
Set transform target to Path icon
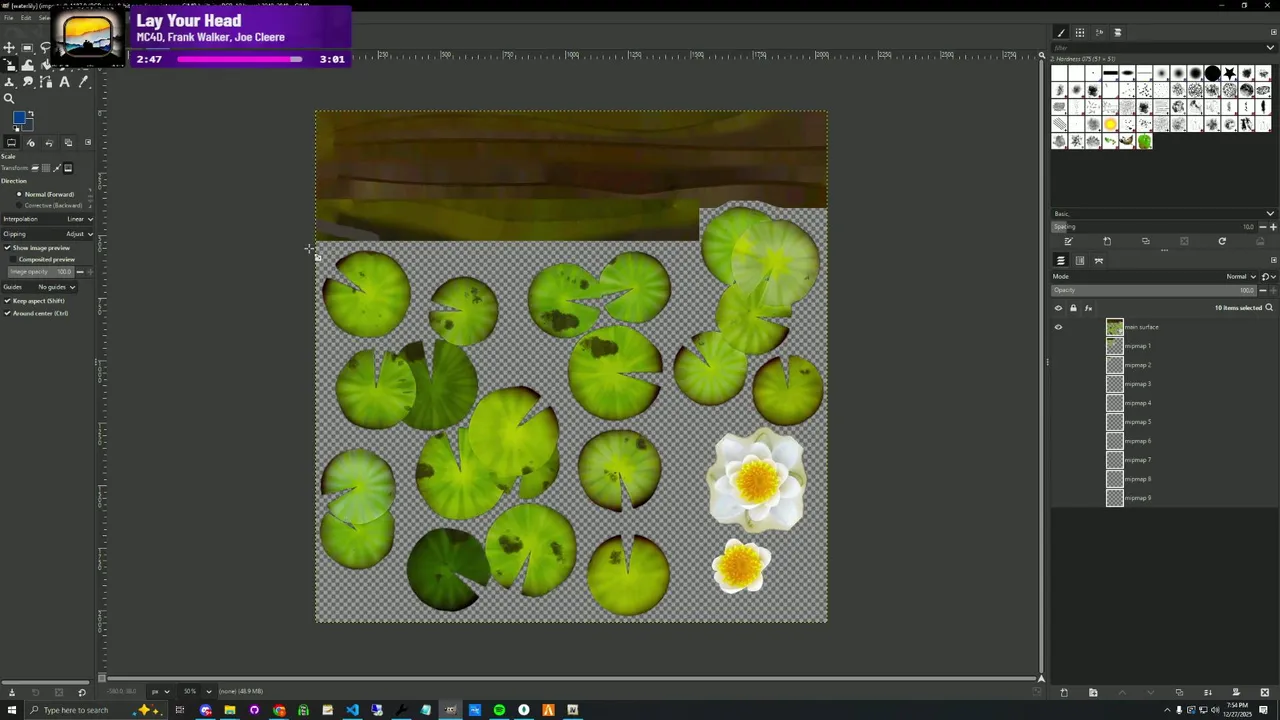coord(57,168)
